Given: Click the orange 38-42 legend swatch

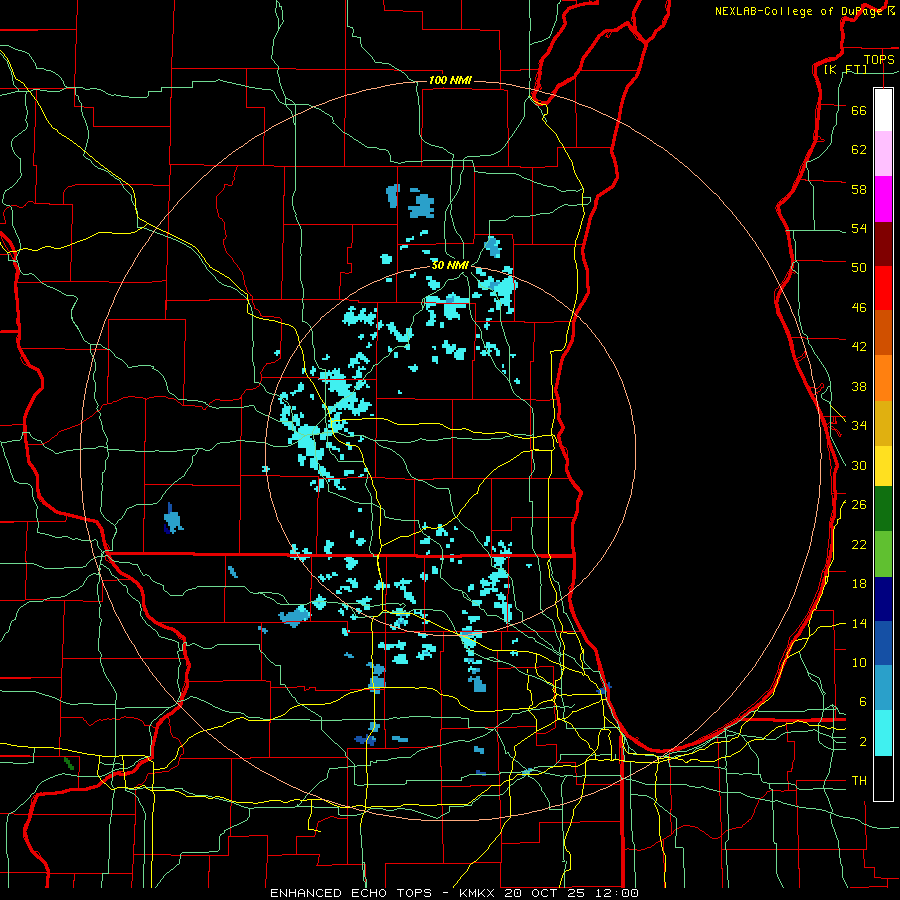Looking at the screenshot, I should [883, 378].
